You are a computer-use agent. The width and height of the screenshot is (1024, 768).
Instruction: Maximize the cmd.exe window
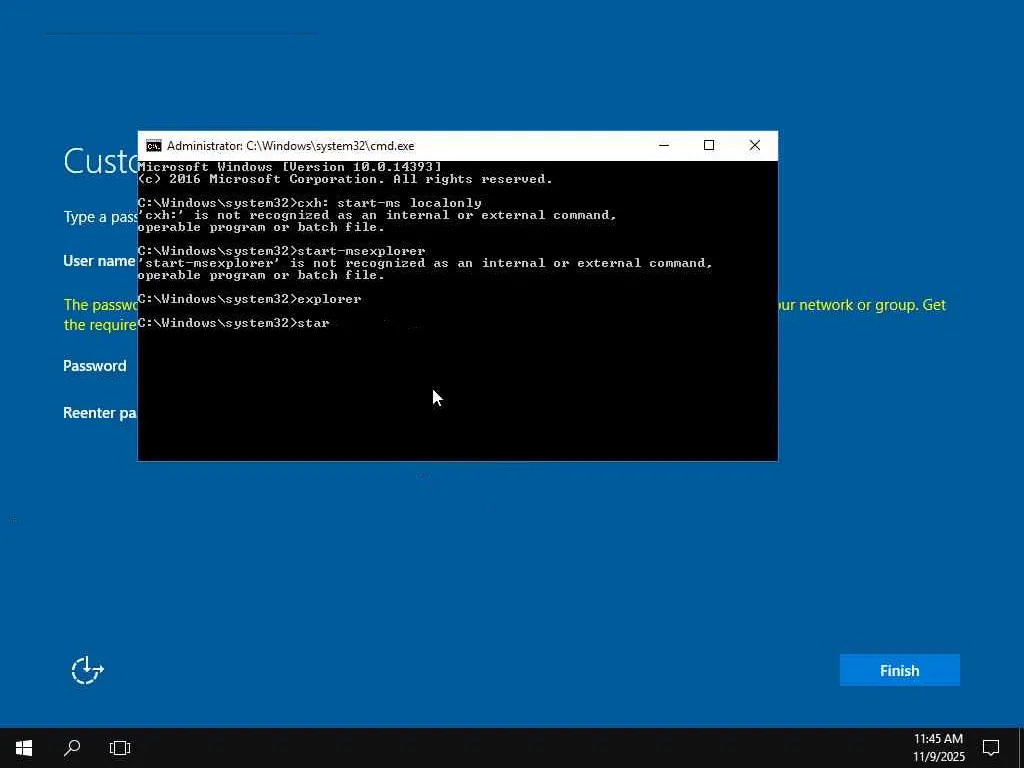709,146
